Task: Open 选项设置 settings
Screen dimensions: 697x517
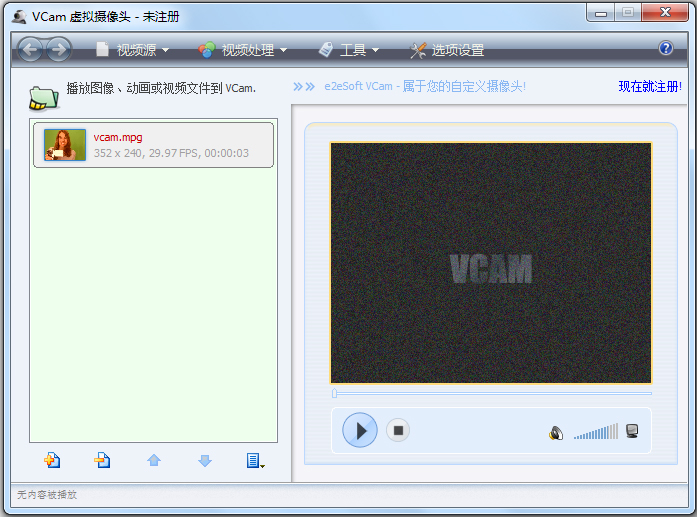Action: tap(447, 50)
